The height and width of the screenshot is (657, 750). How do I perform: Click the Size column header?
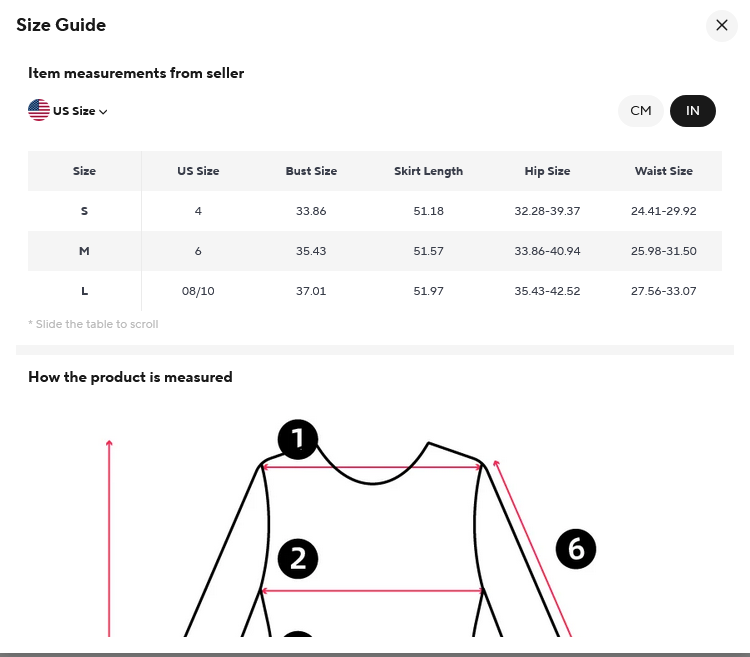(x=84, y=171)
